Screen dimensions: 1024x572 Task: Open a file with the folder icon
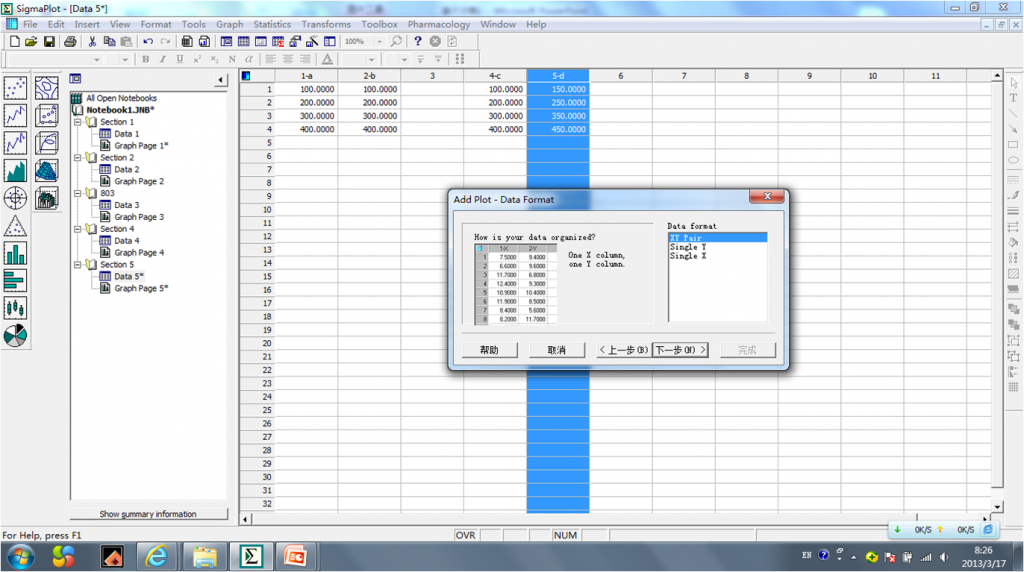point(31,41)
